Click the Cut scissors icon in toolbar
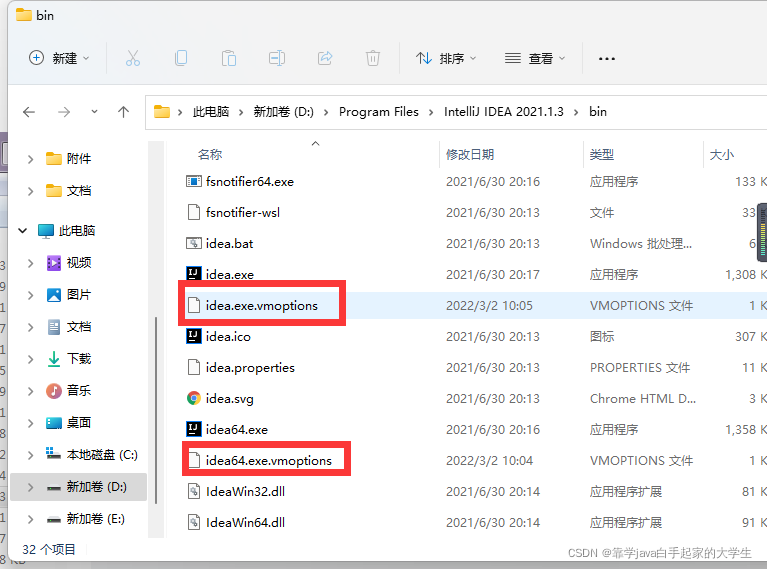The height and width of the screenshot is (569, 767). point(133,58)
